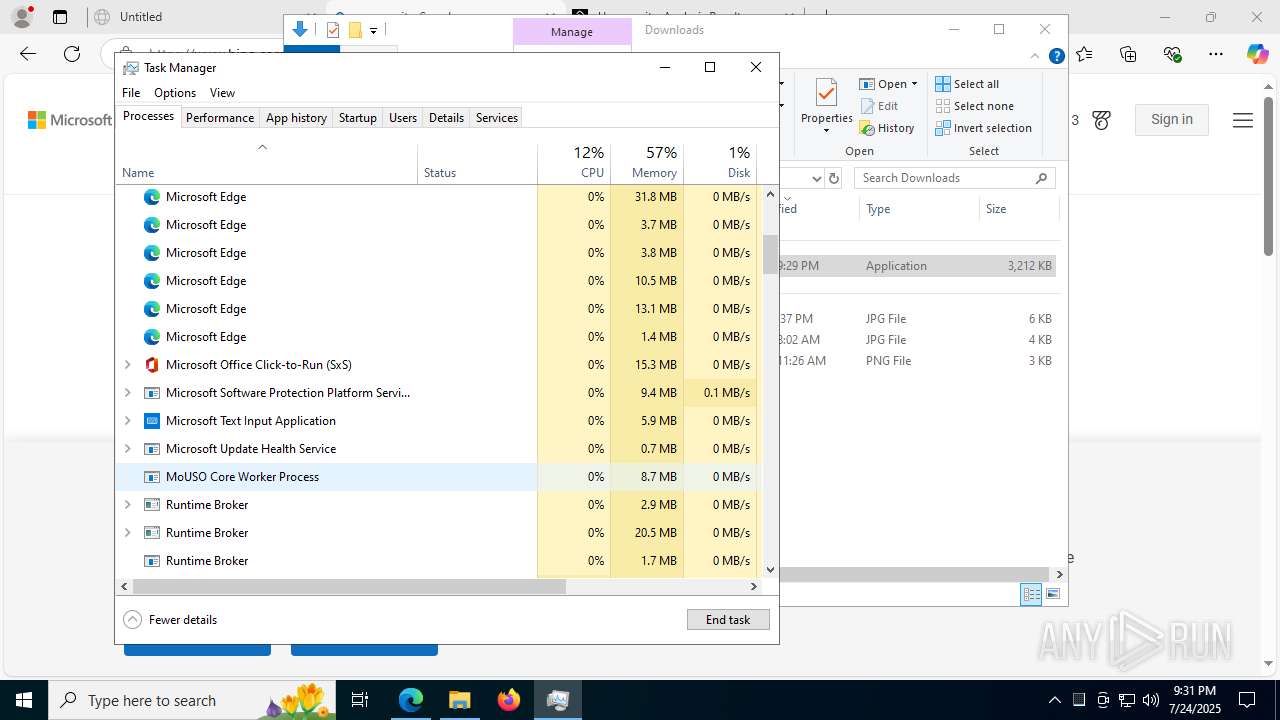Switch Explorer to details view icon
Screen dimensions: 1280x720
(x=1031, y=594)
